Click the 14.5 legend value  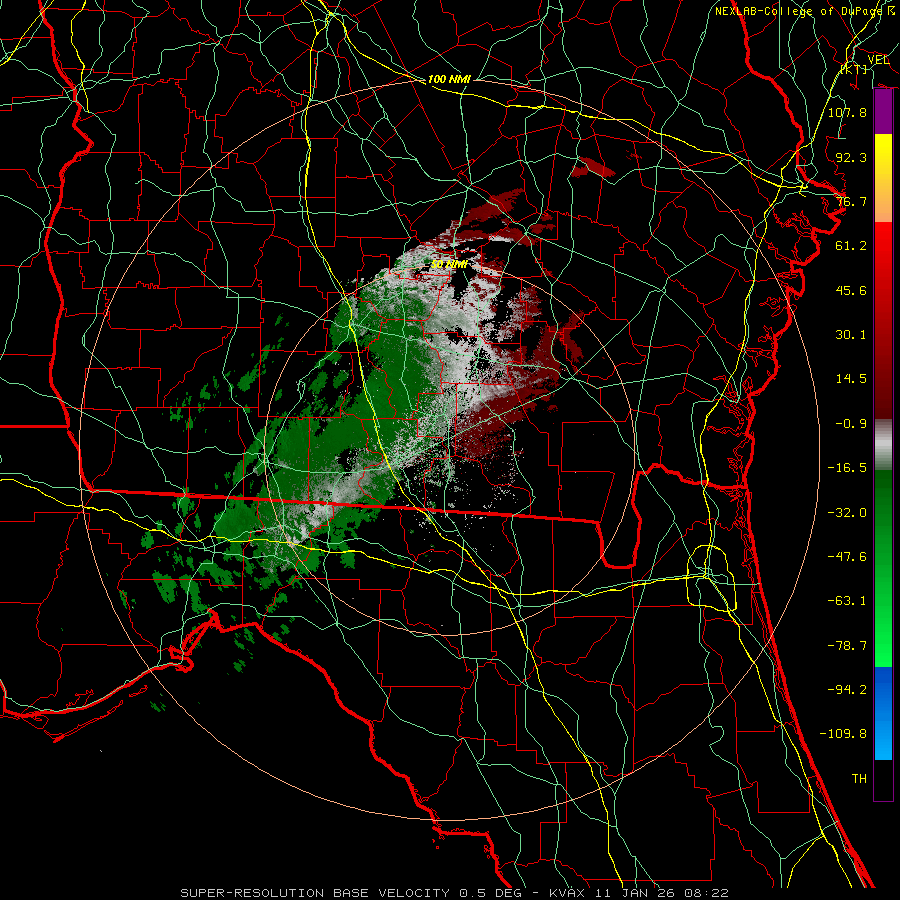pyautogui.click(x=851, y=379)
